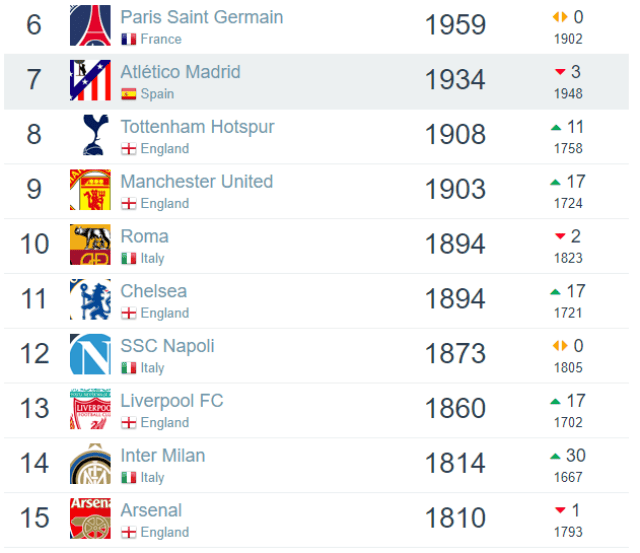Open the Inter Milan team link
This screenshot has height=553, width=640.
(x=163, y=455)
